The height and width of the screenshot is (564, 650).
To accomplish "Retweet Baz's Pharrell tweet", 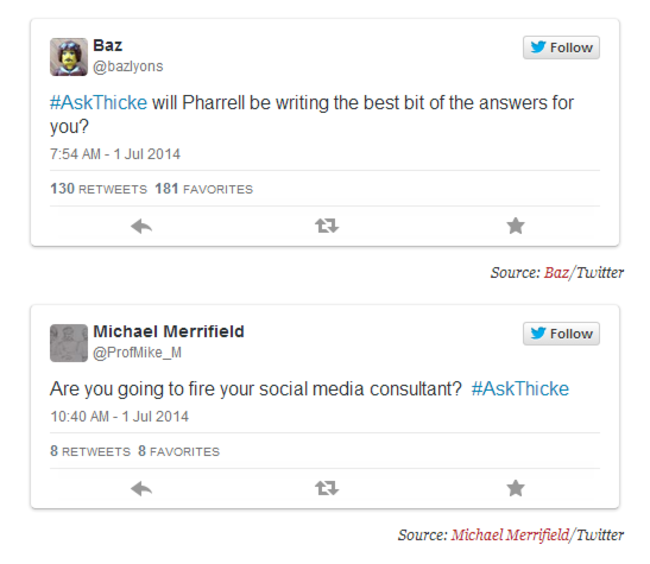I will (327, 226).
